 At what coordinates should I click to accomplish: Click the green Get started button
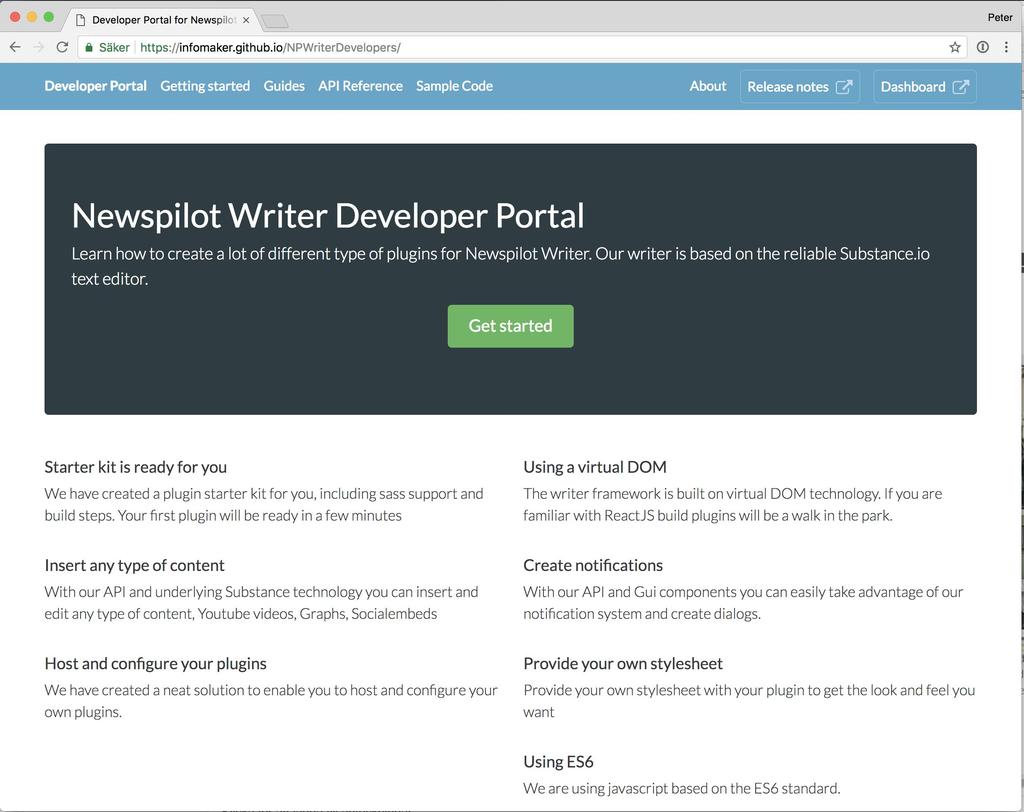coord(511,326)
